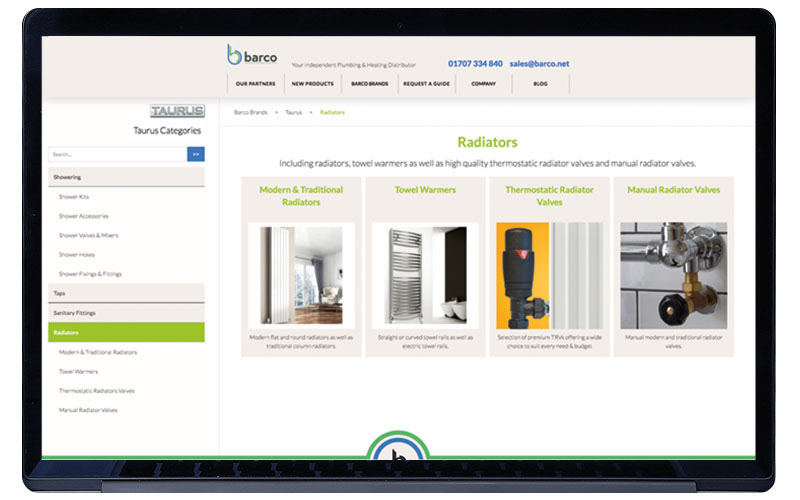The height and width of the screenshot is (500, 800).
Task: Open Modern & Traditional Radiators sidebar item
Action: click(x=98, y=352)
